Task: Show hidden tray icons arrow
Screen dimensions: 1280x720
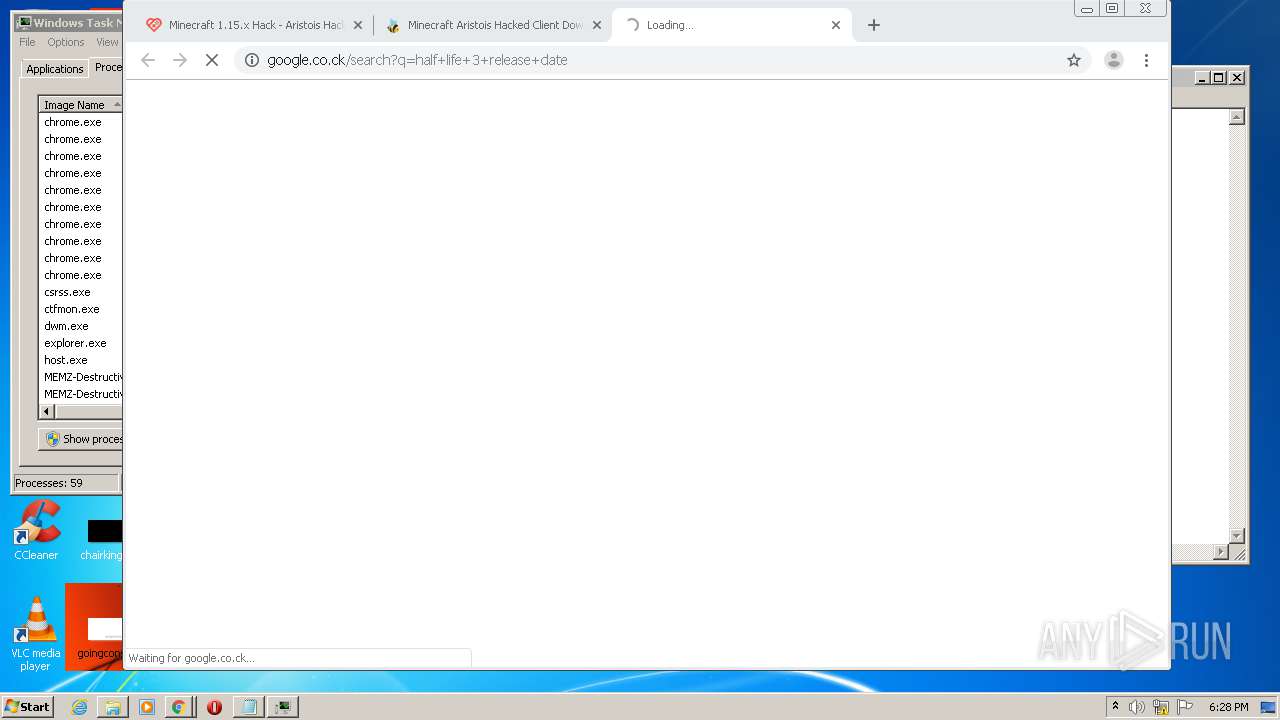Action: tap(1115, 707)
